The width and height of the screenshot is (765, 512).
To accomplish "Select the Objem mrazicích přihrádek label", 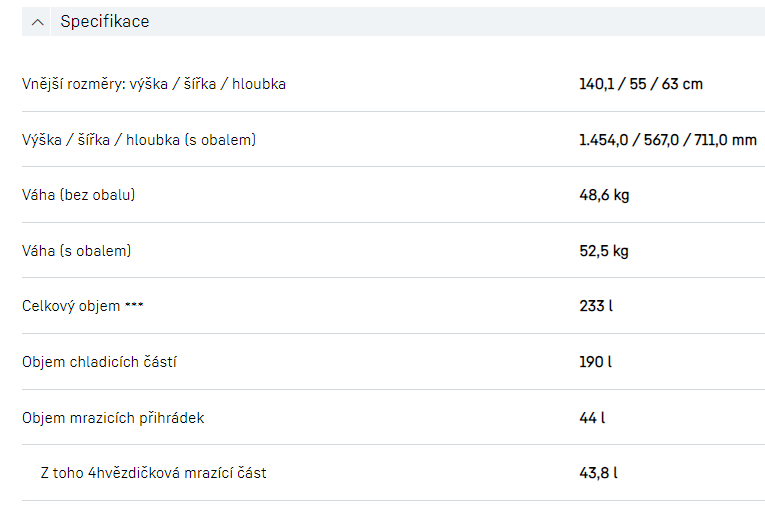I will pos(113,418).
